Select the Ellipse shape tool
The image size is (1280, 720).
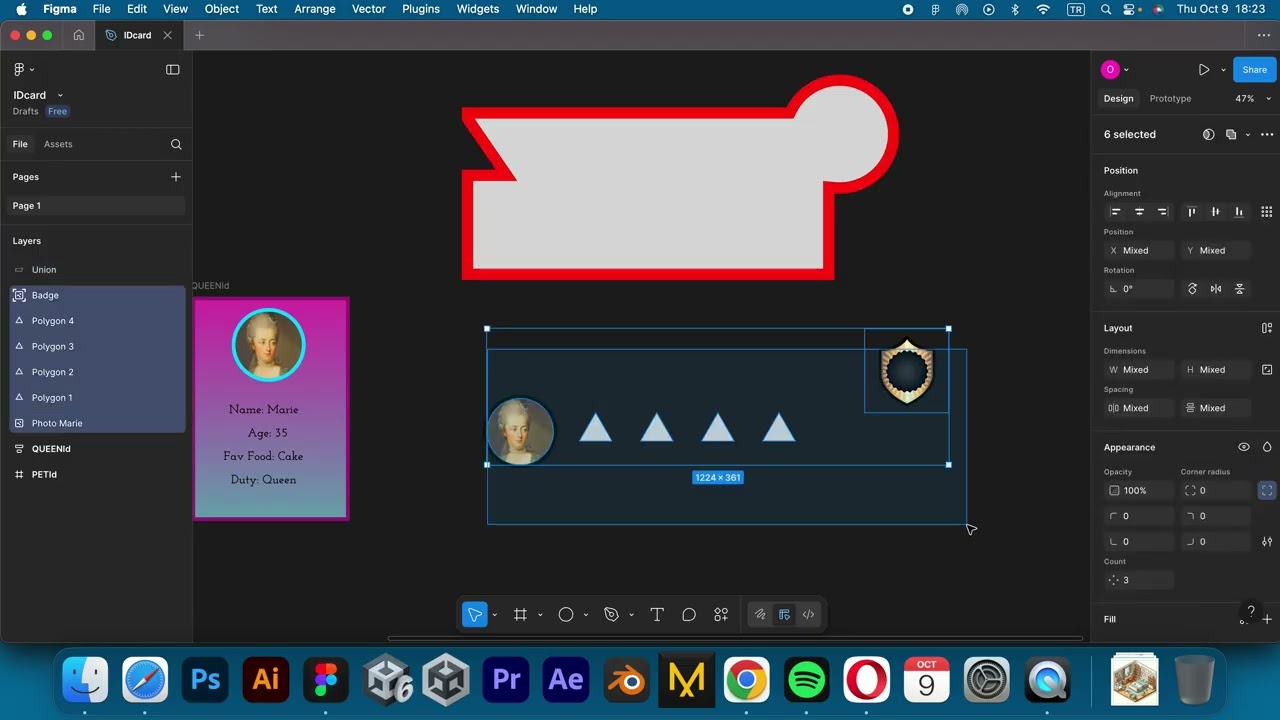click(x=566, y=614)
